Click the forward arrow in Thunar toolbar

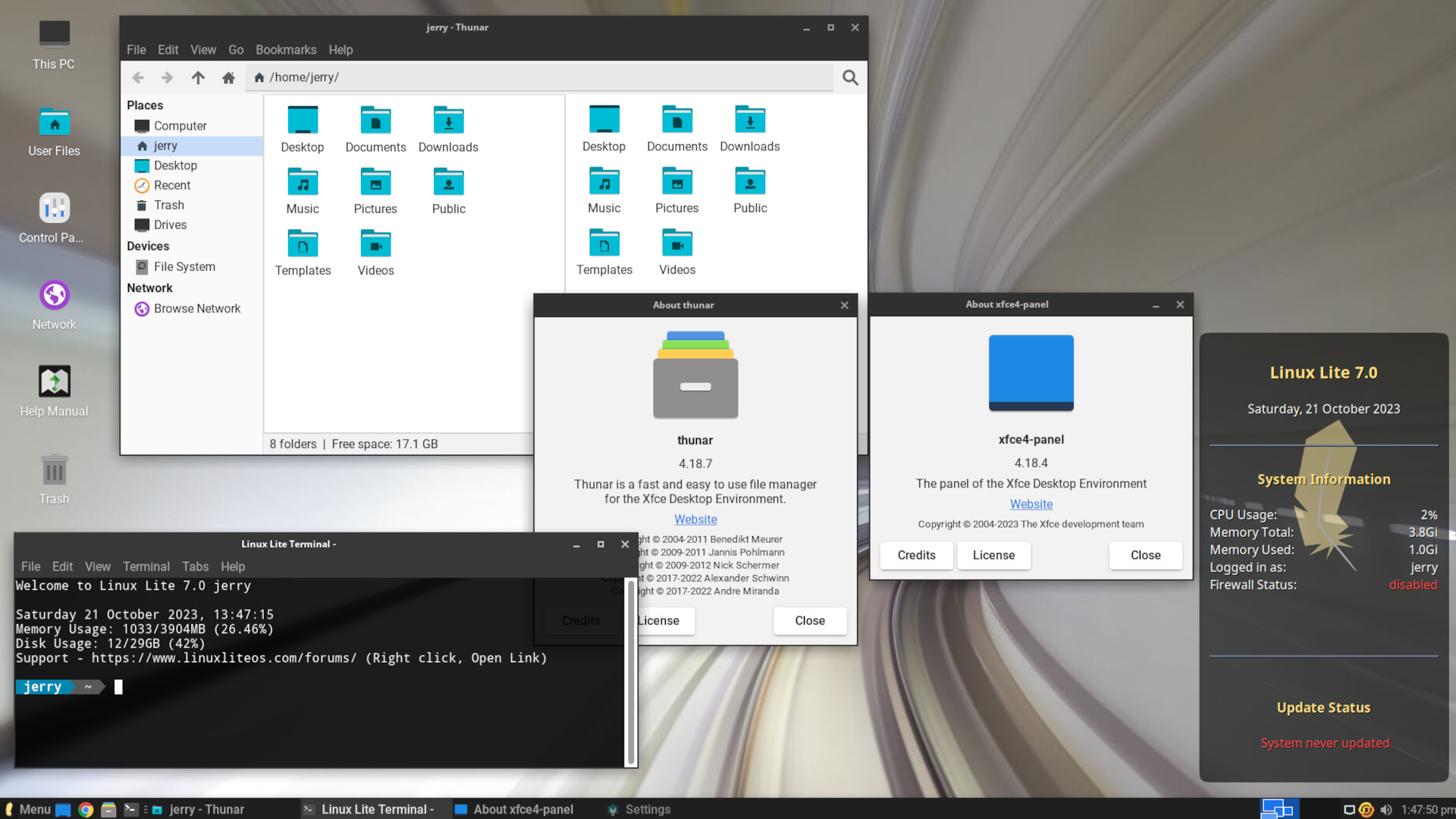(168, 77)
